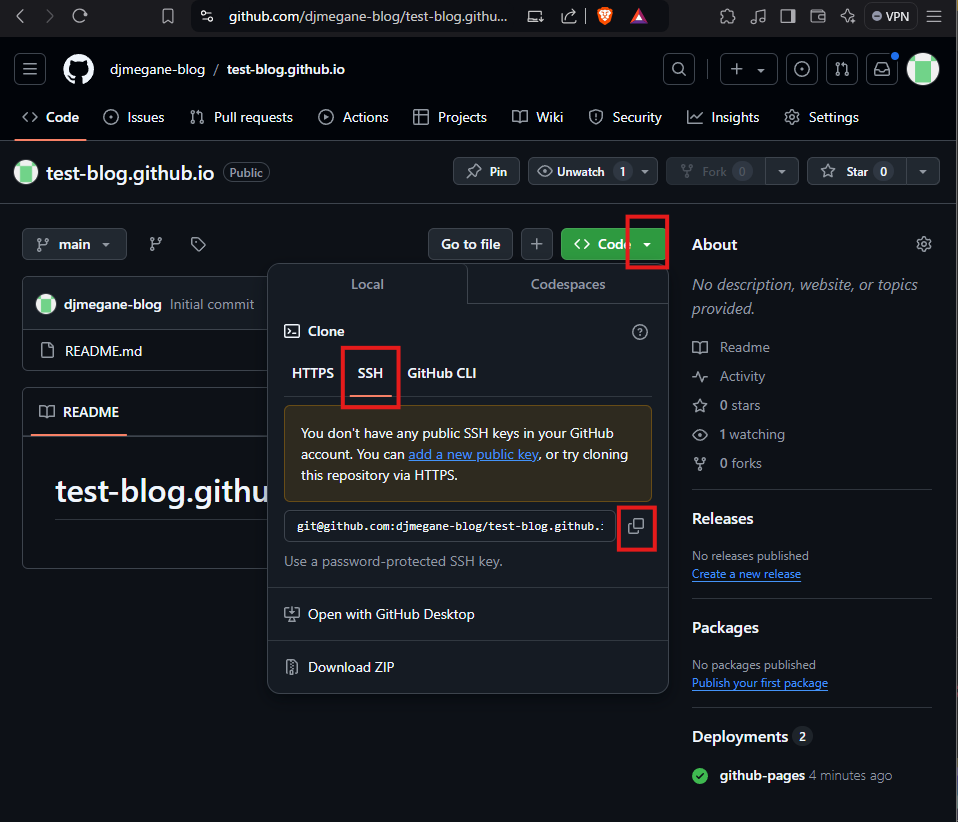Switch to the Codespaces tab
This screenshot has height=822, width=958.
pos(567,284)
